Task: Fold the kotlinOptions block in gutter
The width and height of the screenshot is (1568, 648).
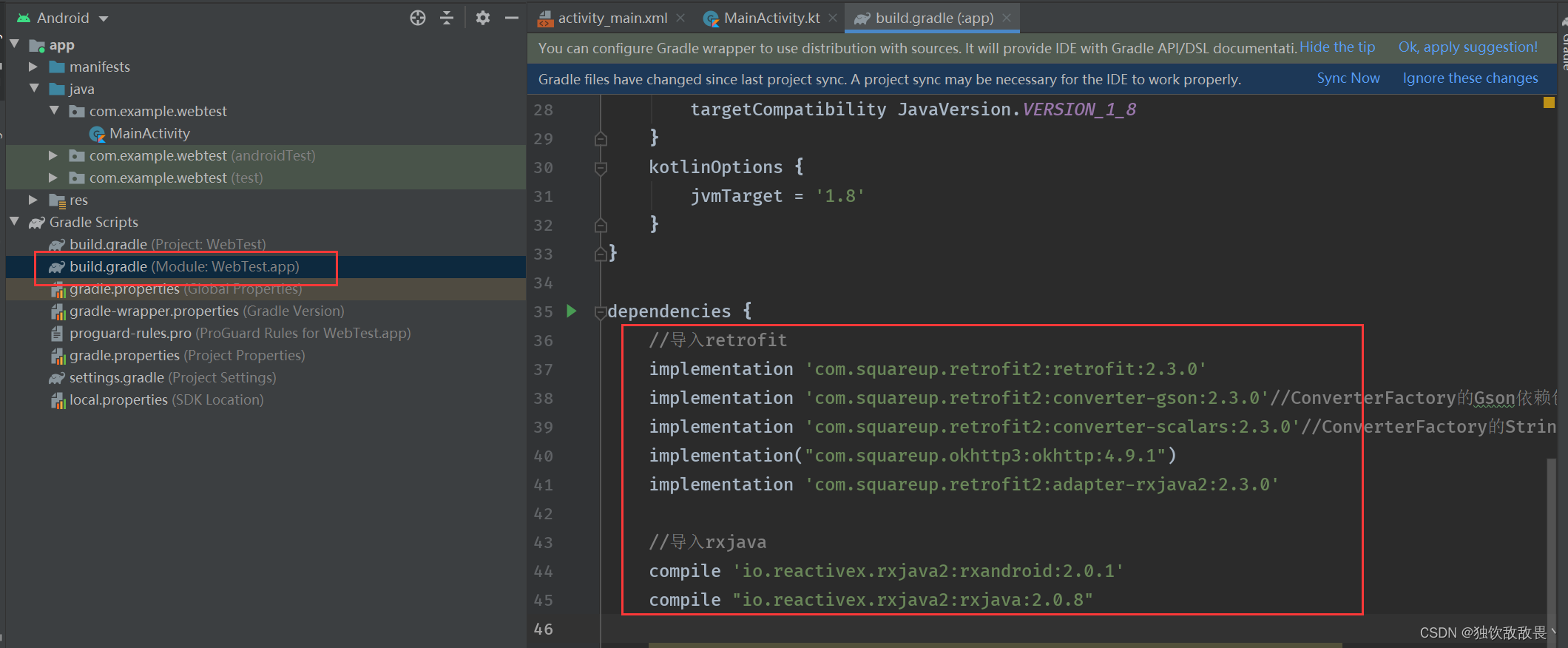Action: [601, 168]
